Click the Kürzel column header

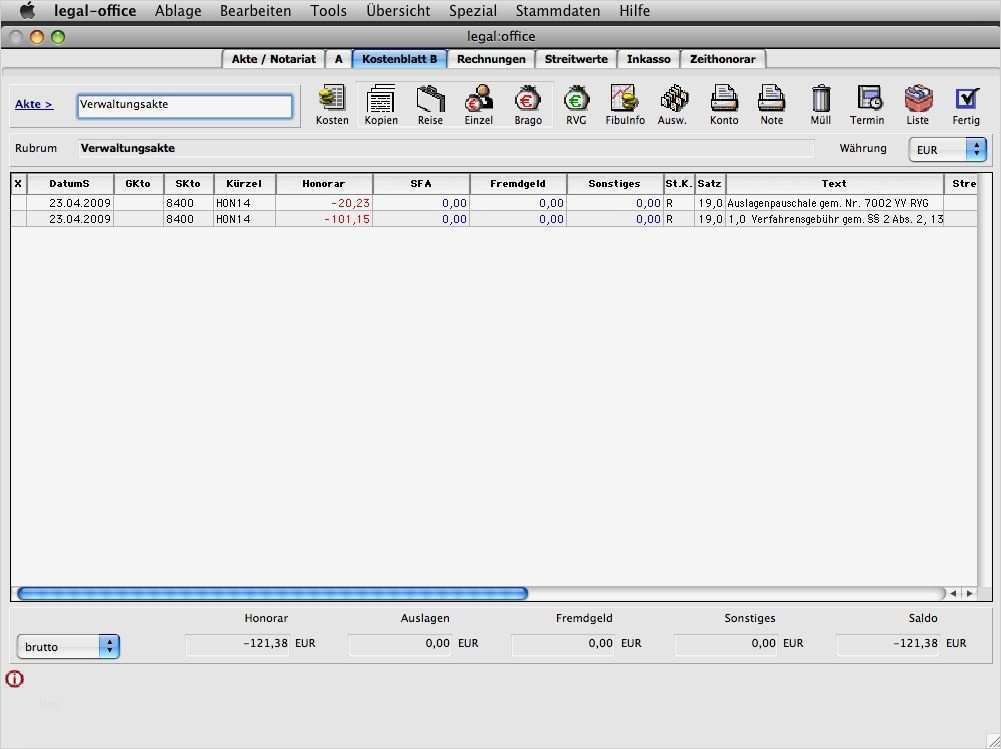[245, 184]
